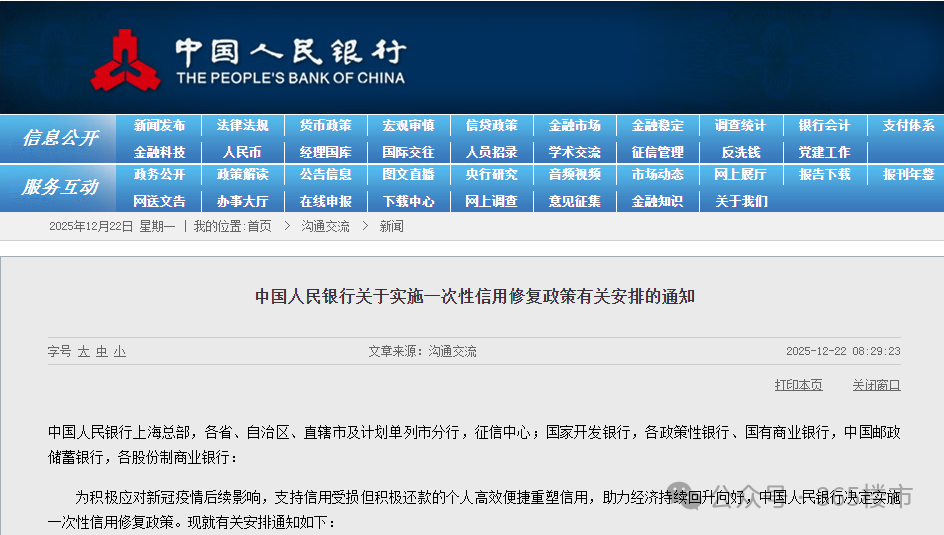Click 关闭窗口 to close window

pos(876,385)
